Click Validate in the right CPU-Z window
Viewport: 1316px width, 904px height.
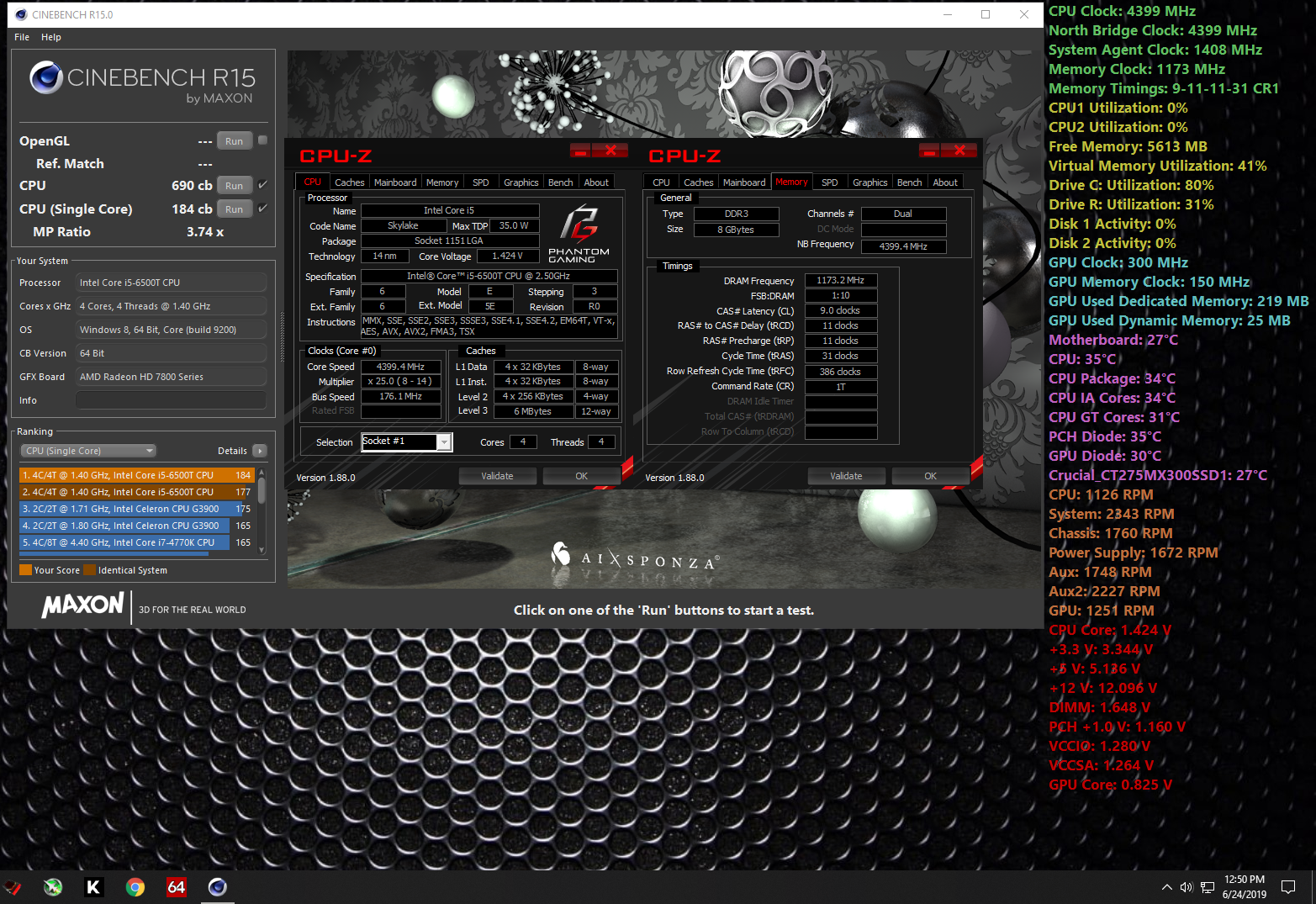pos(846,476)
